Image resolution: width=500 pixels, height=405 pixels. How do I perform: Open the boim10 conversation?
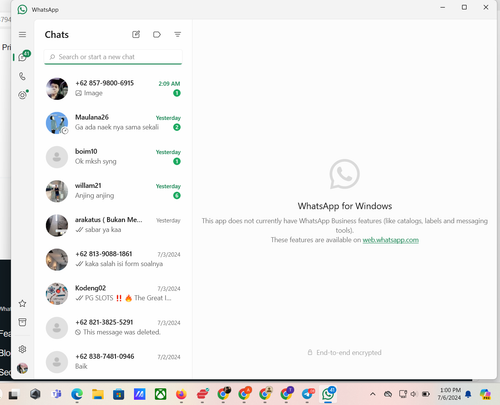[113, 157]
